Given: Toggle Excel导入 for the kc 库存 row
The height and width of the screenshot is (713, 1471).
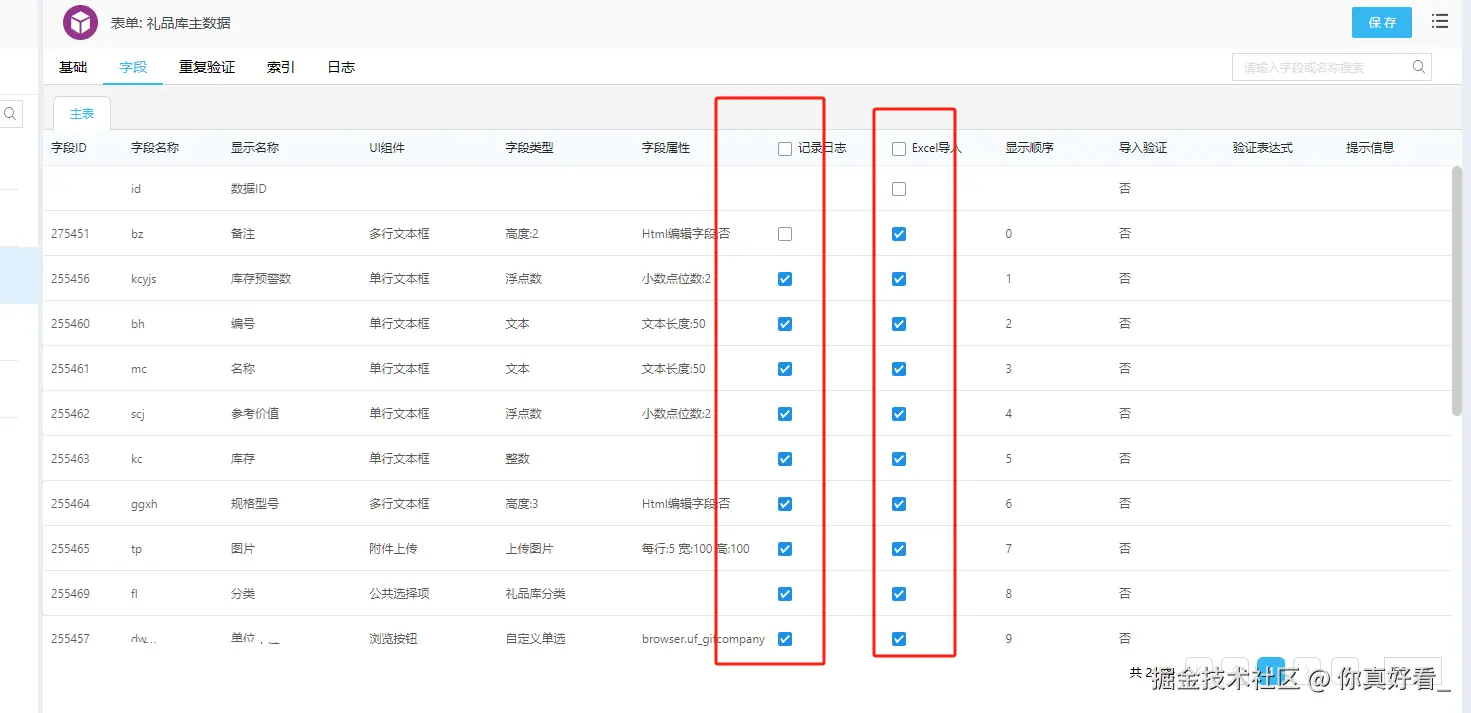Looking at the screenshot, I should coord(899,459).
